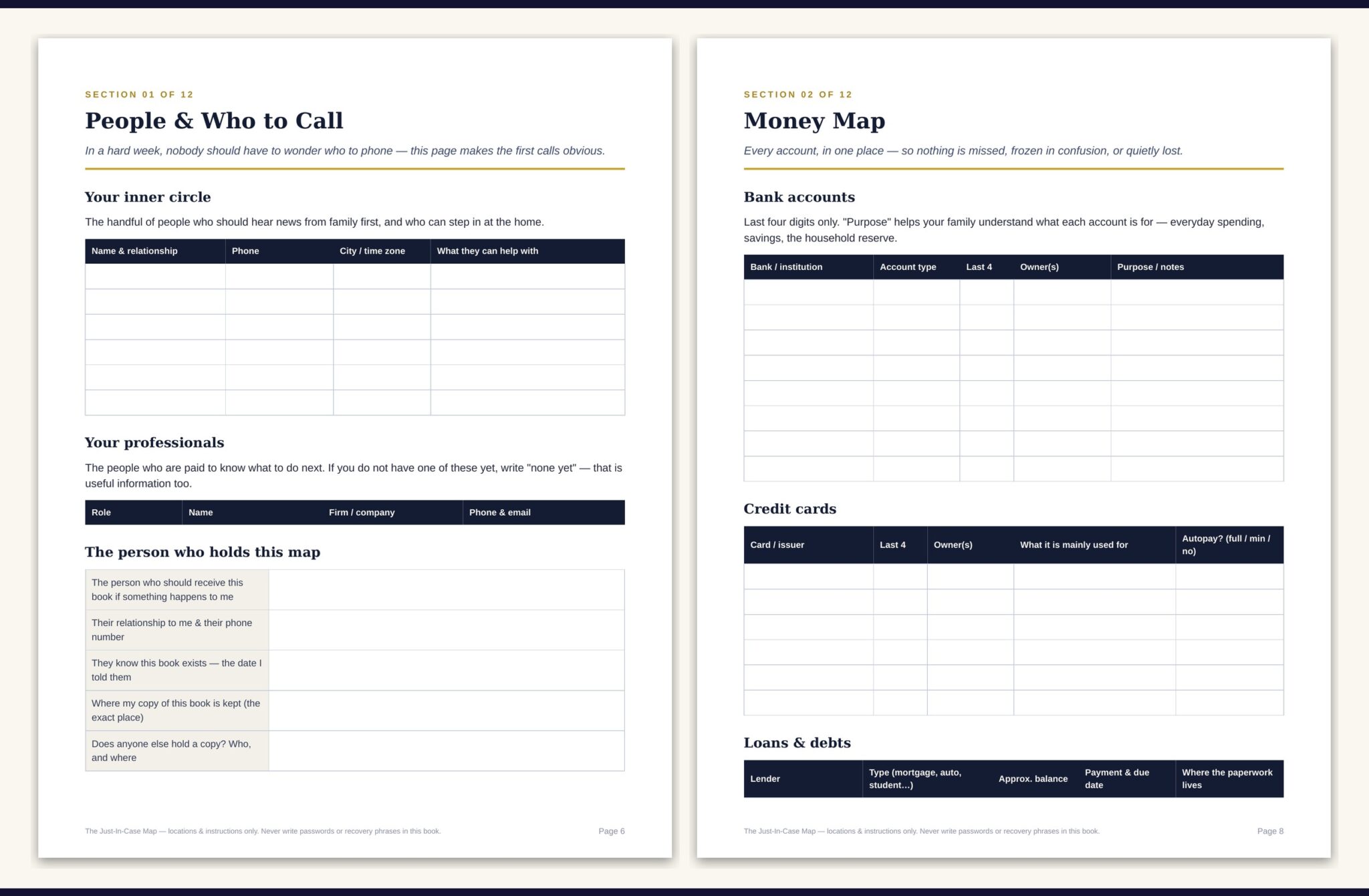Click answer field for 'receive this book' row
Screen dimensions: 1369x896
pyautogui.click(x=447, y=590)
